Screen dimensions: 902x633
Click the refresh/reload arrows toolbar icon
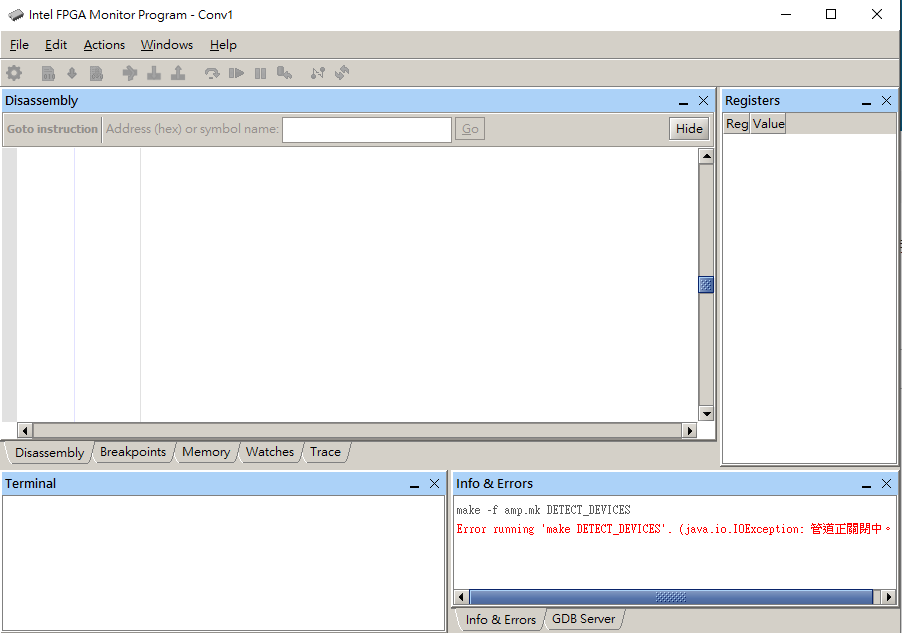click(x=342, y=73)
